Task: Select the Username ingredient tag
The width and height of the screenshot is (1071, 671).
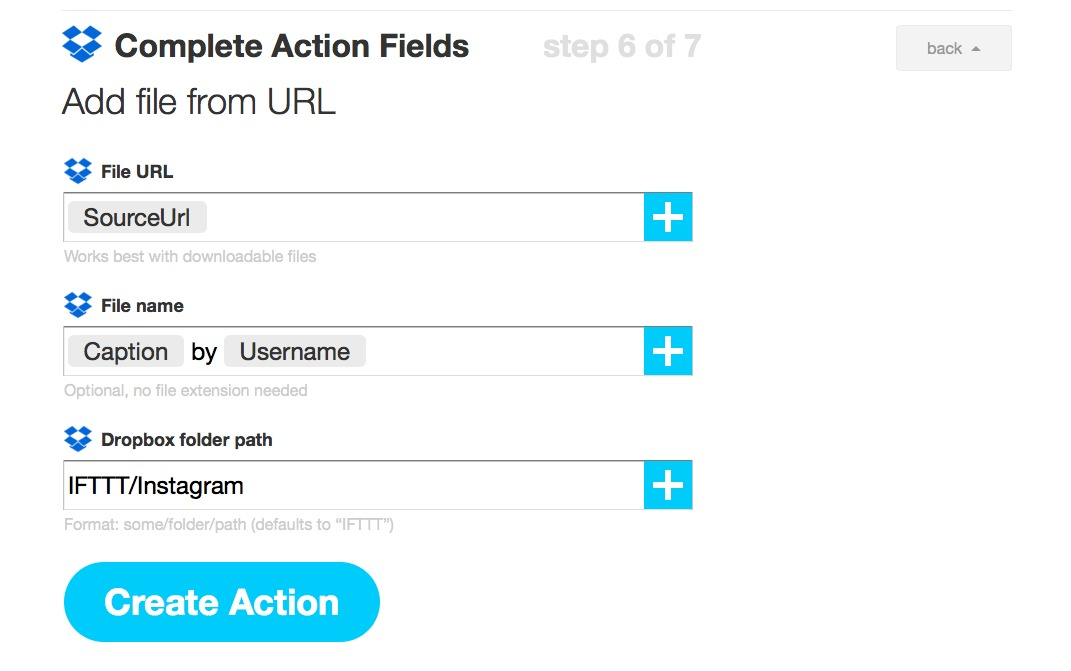Action: click(294, 351)
